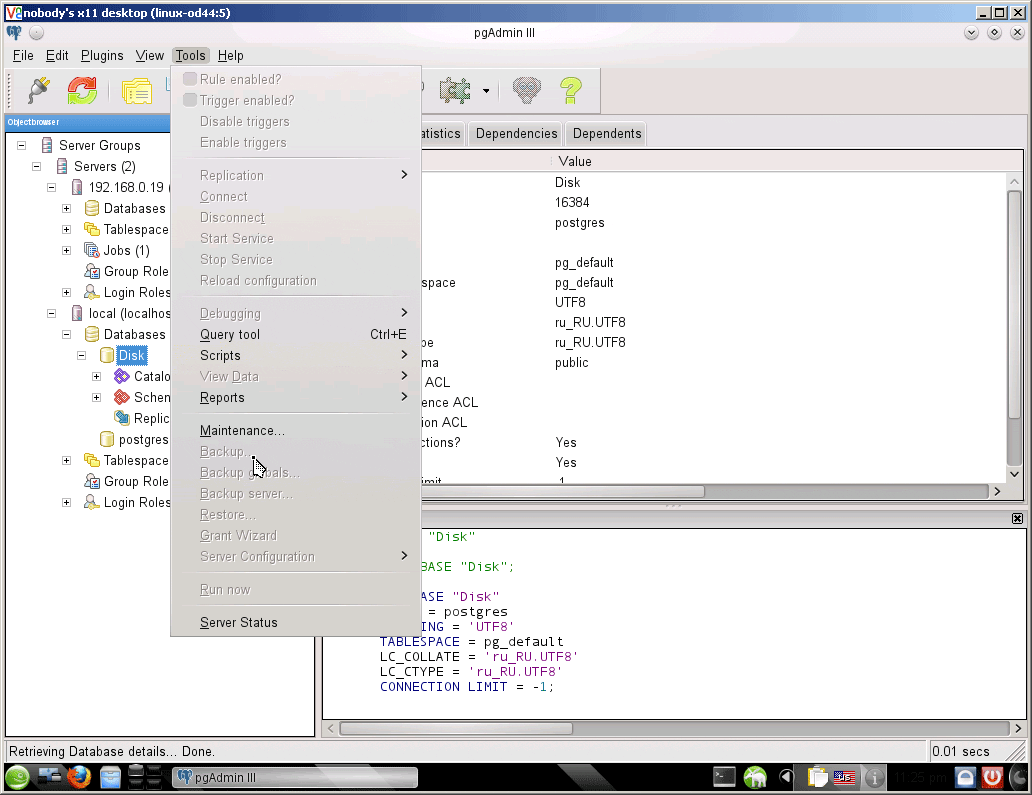This screenshot has height=795, width=1032.
Task: Click the SQL pane scroll-right arrow
Action: pyautogui.click(x=1018, y=728)
